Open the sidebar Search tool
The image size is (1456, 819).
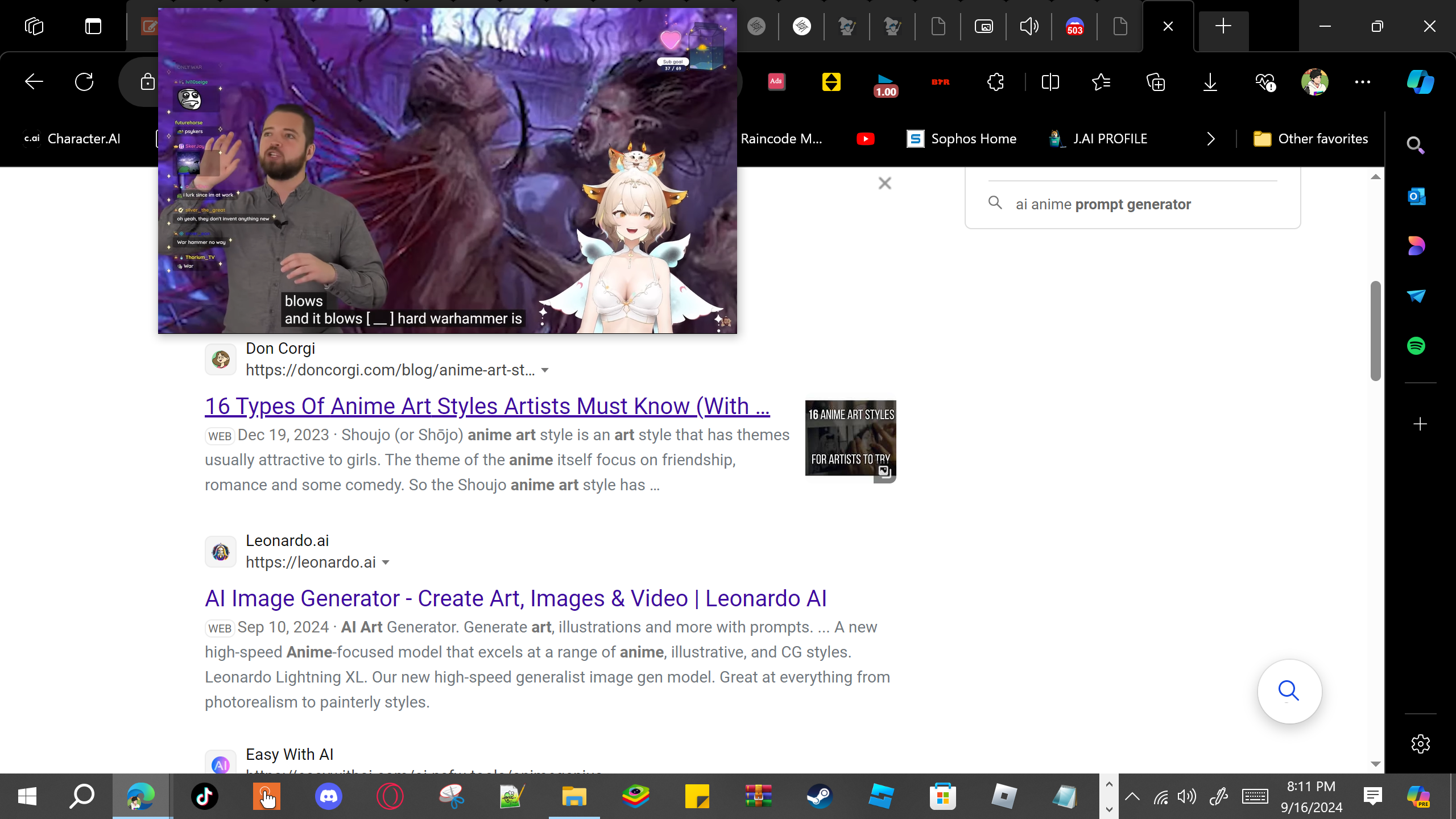(1416, 146)
